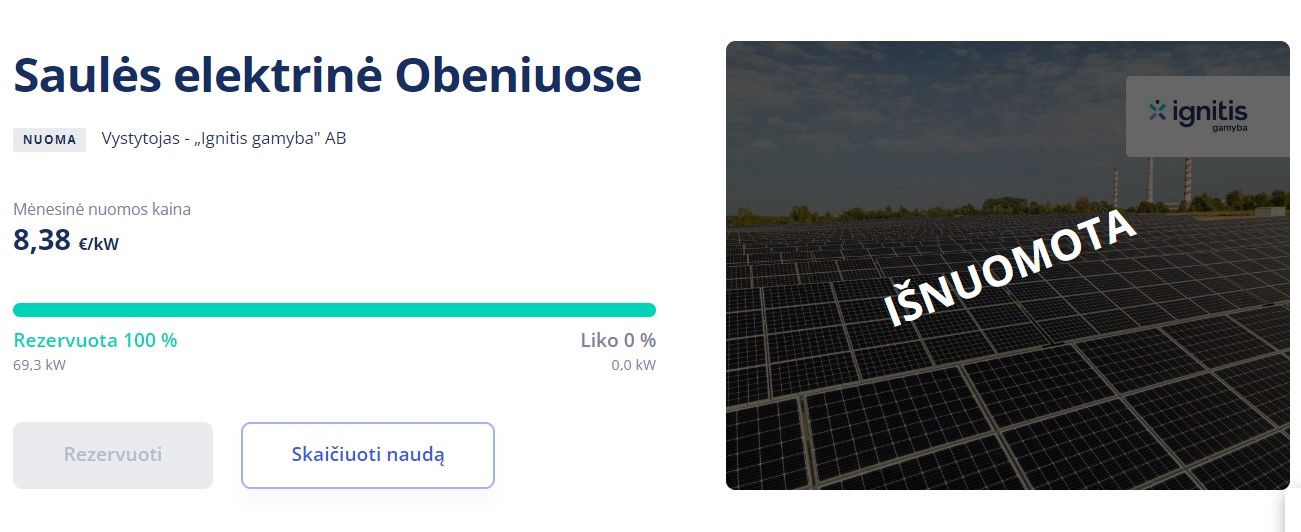Click the 69,3 kW reserved capacity value
1301x532 pixels.
click(x=39, y=365)
